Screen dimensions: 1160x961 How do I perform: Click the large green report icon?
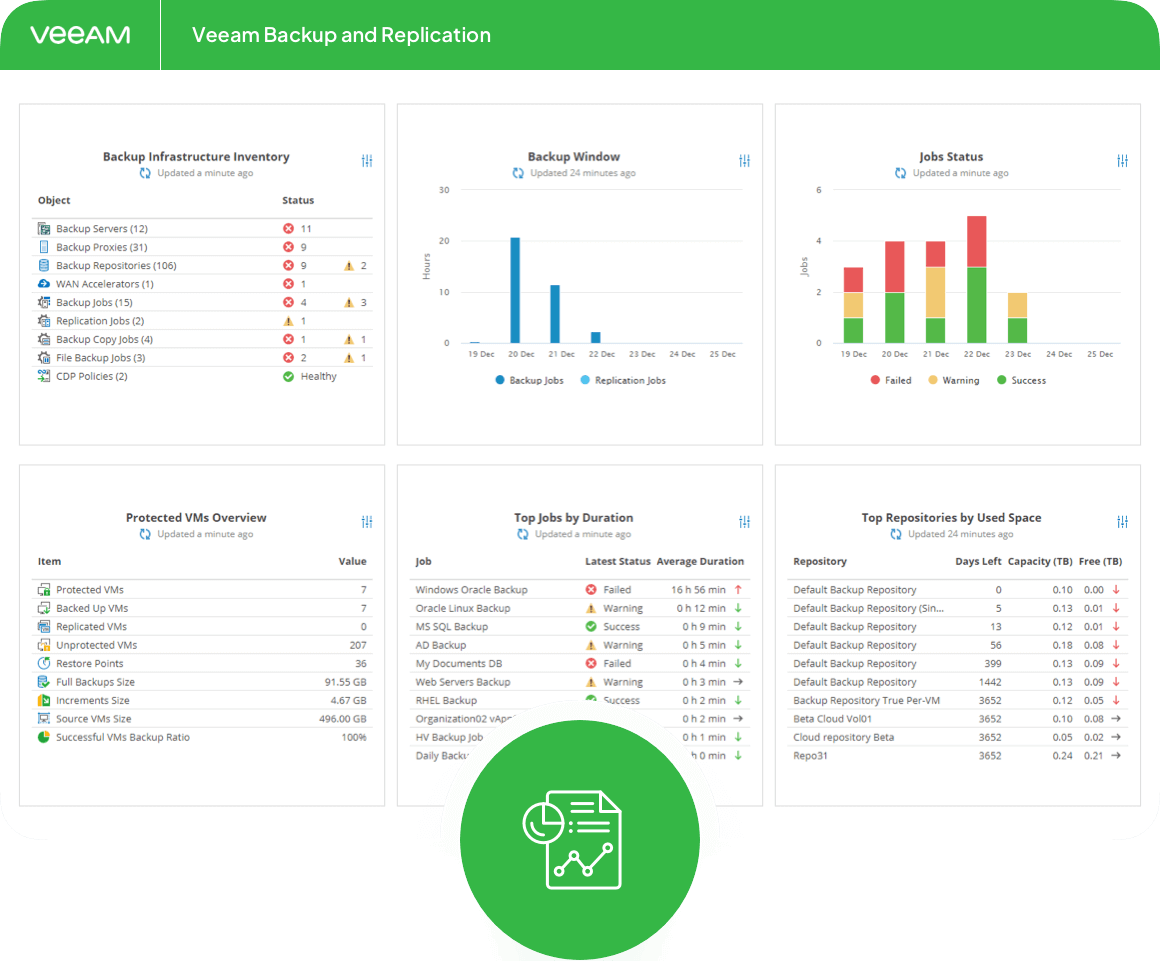(x=580, y=840)
